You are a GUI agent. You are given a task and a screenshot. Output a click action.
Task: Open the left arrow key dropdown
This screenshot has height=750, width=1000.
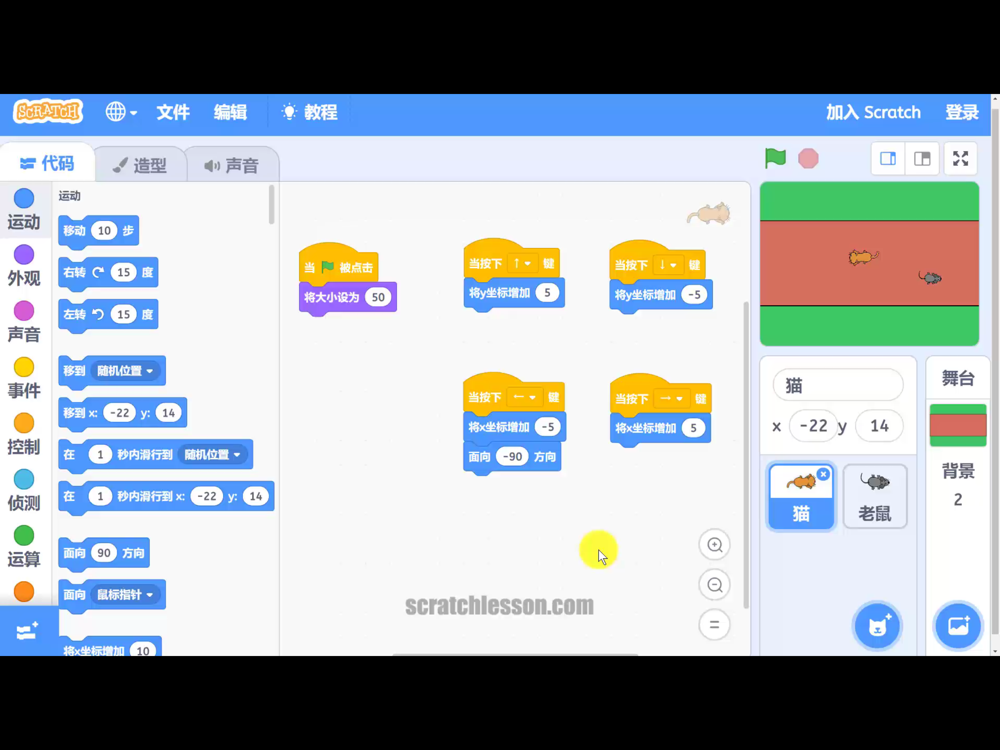coord(524,397)
